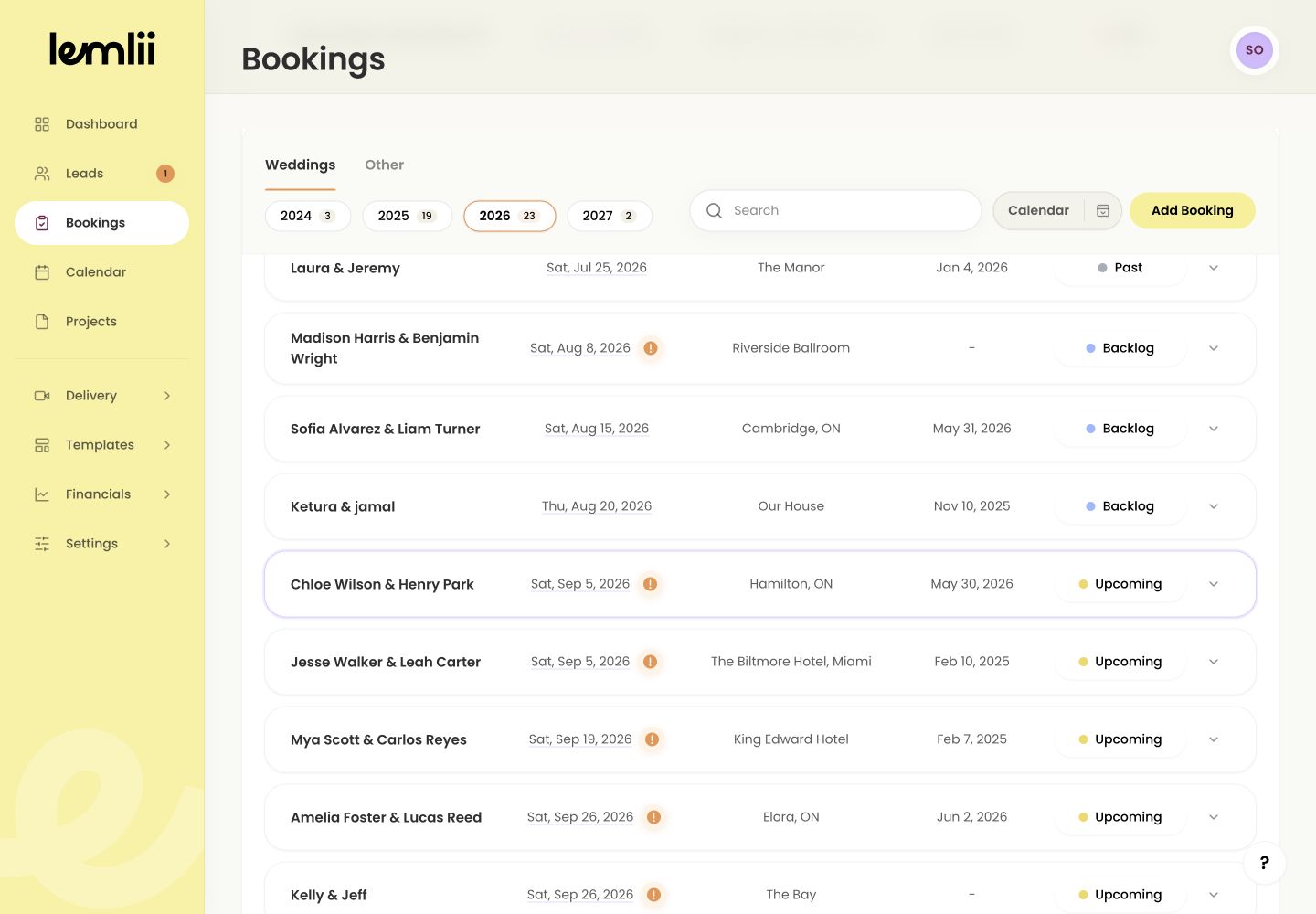Expand the Sofia Alvarez booking row
The height and width of the screenshot is (914, 1316).
coord(1214,429)
